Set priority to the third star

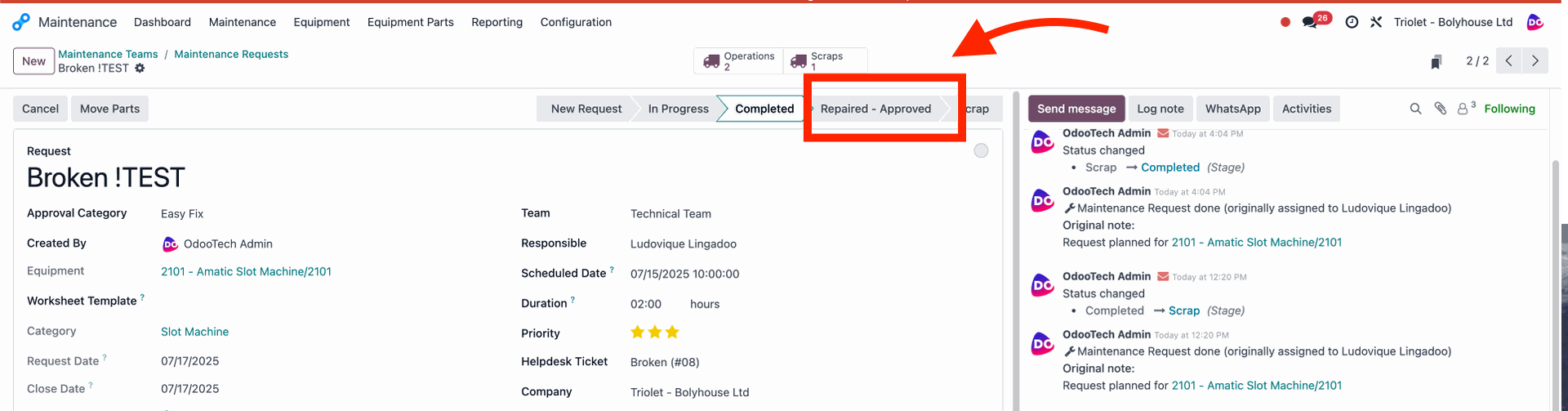click(672, 332)
